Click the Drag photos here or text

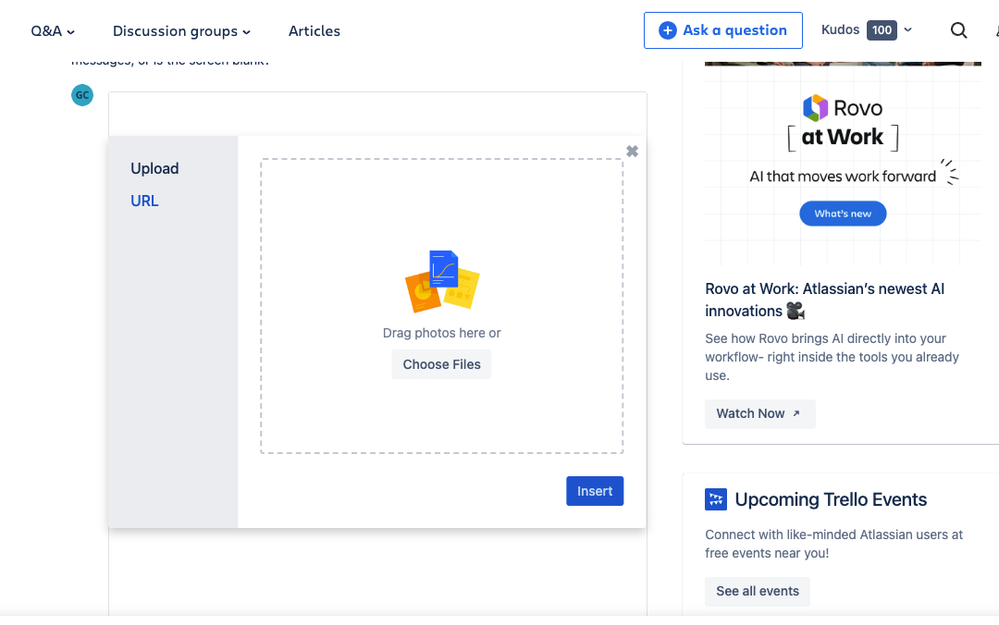[442, 333]
